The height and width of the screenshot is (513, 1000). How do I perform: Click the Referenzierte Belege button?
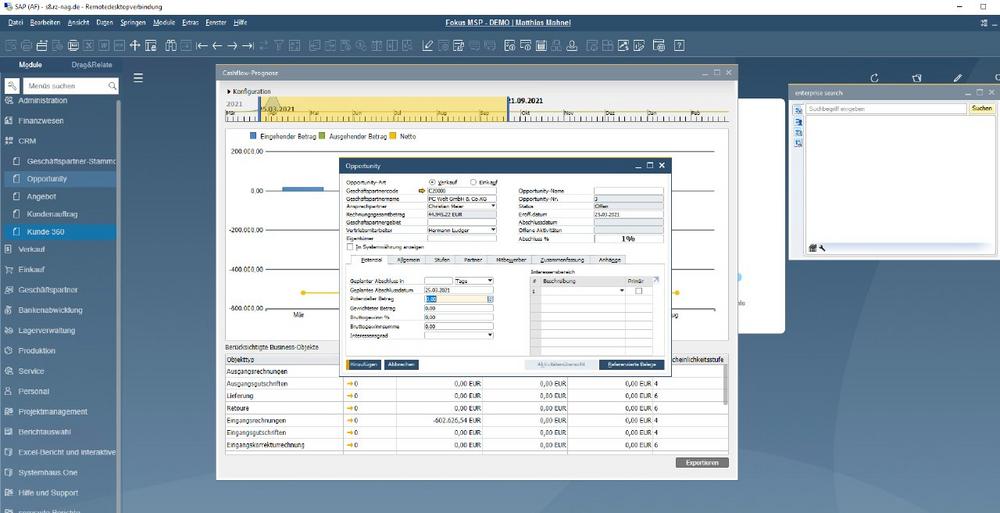[631, 365]
